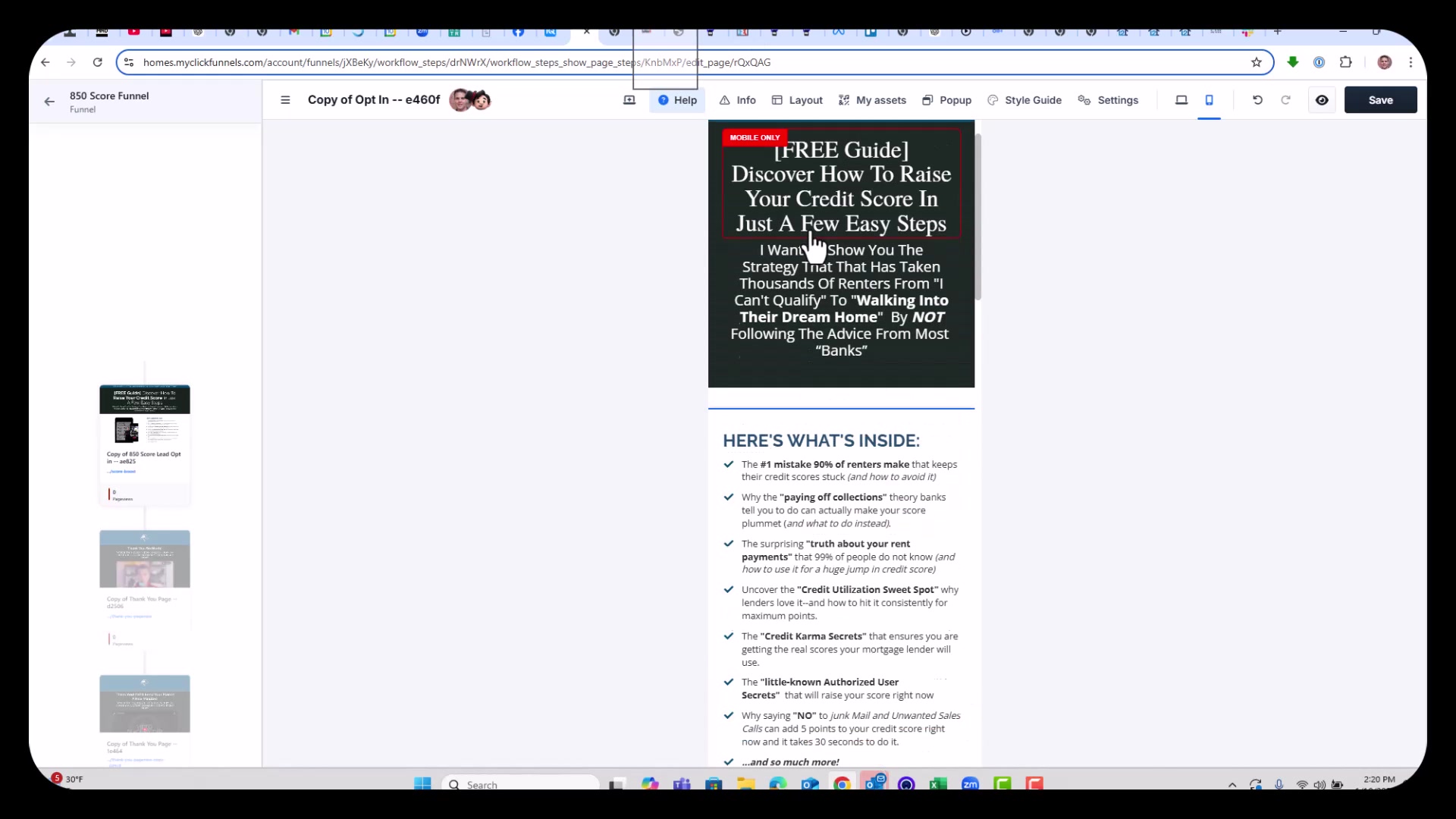Switch to mobile view icon

click(1210, 100)
